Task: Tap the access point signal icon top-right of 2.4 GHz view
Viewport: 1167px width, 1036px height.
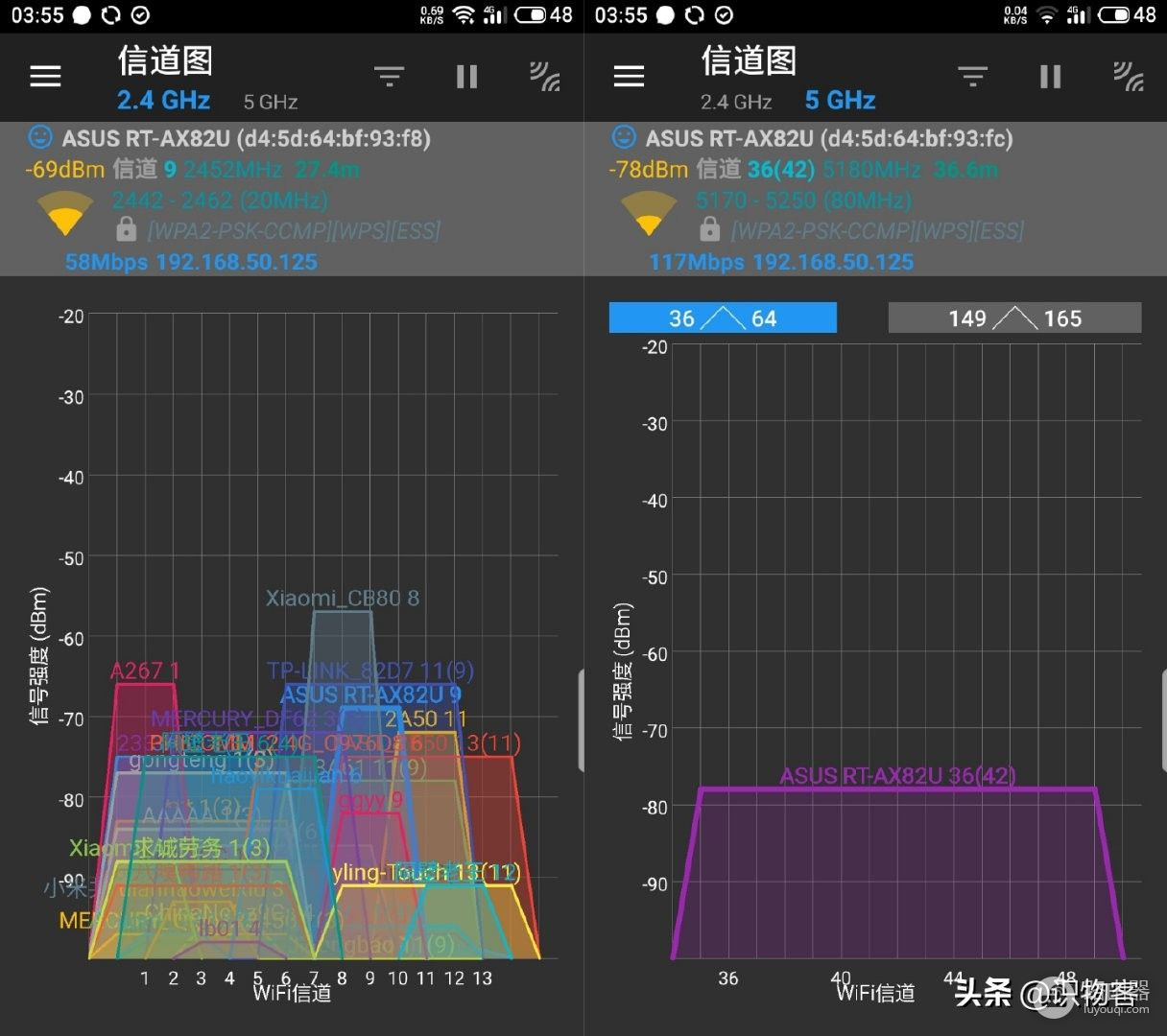Action: 544,76
